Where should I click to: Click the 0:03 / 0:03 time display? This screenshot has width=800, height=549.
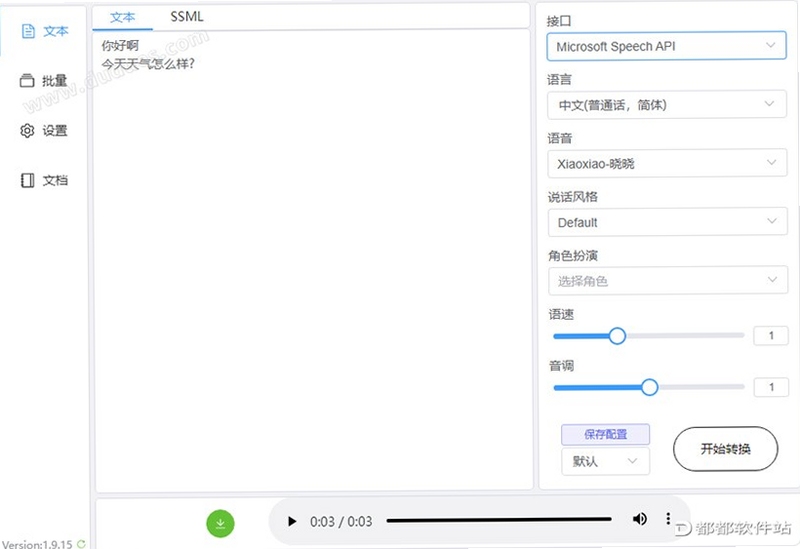tap(341, 521)
